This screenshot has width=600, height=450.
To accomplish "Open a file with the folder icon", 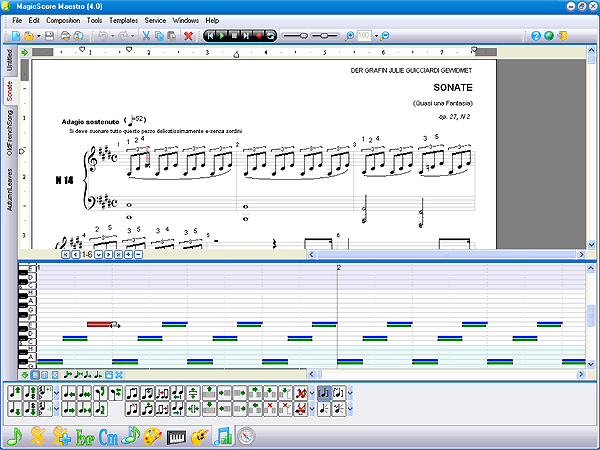I will click(29, 36).
